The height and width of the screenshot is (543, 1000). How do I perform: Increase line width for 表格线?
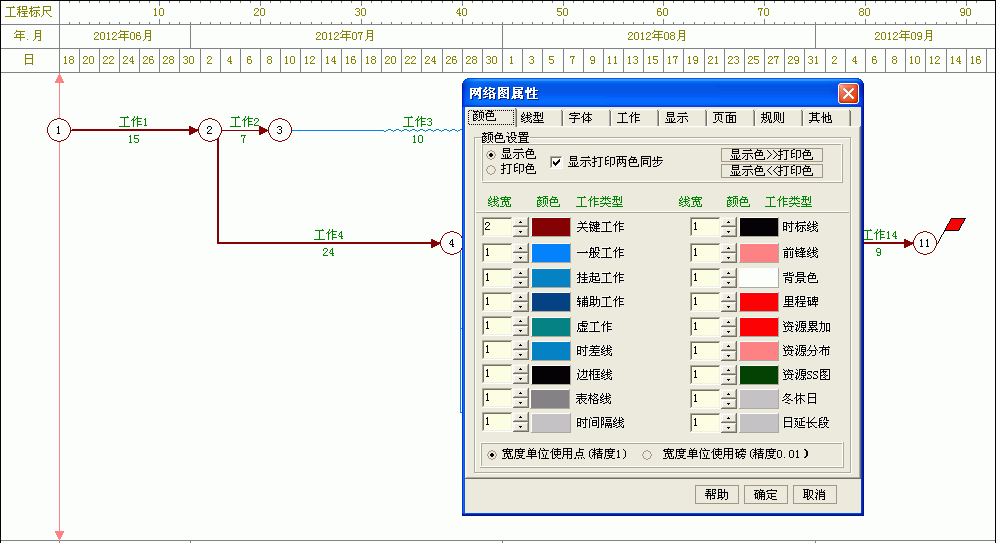click(520, 394)
